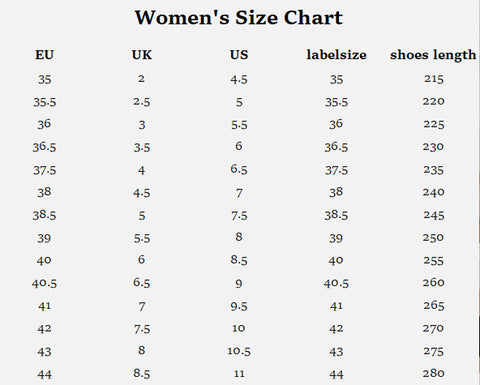Select the EU column header

pyautogui.click(x=44, y=55)
